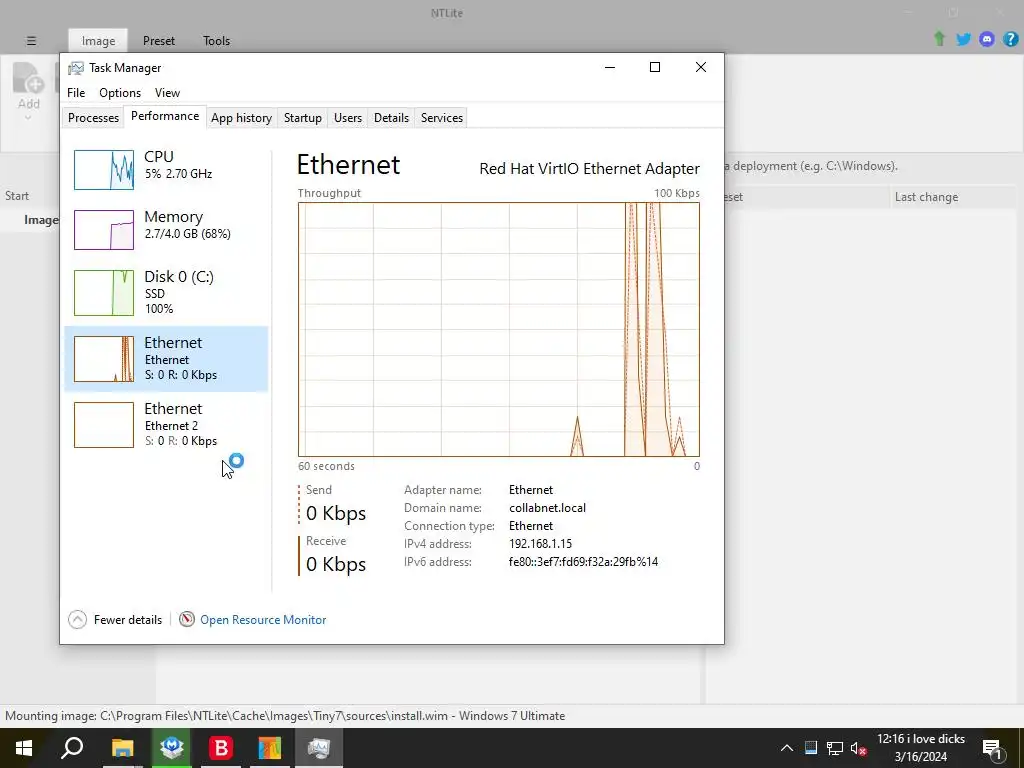Open colorful bars app in taskbar
Image resolution: width=1024 pixels, height=768 pixels.
tap(270, 748)
